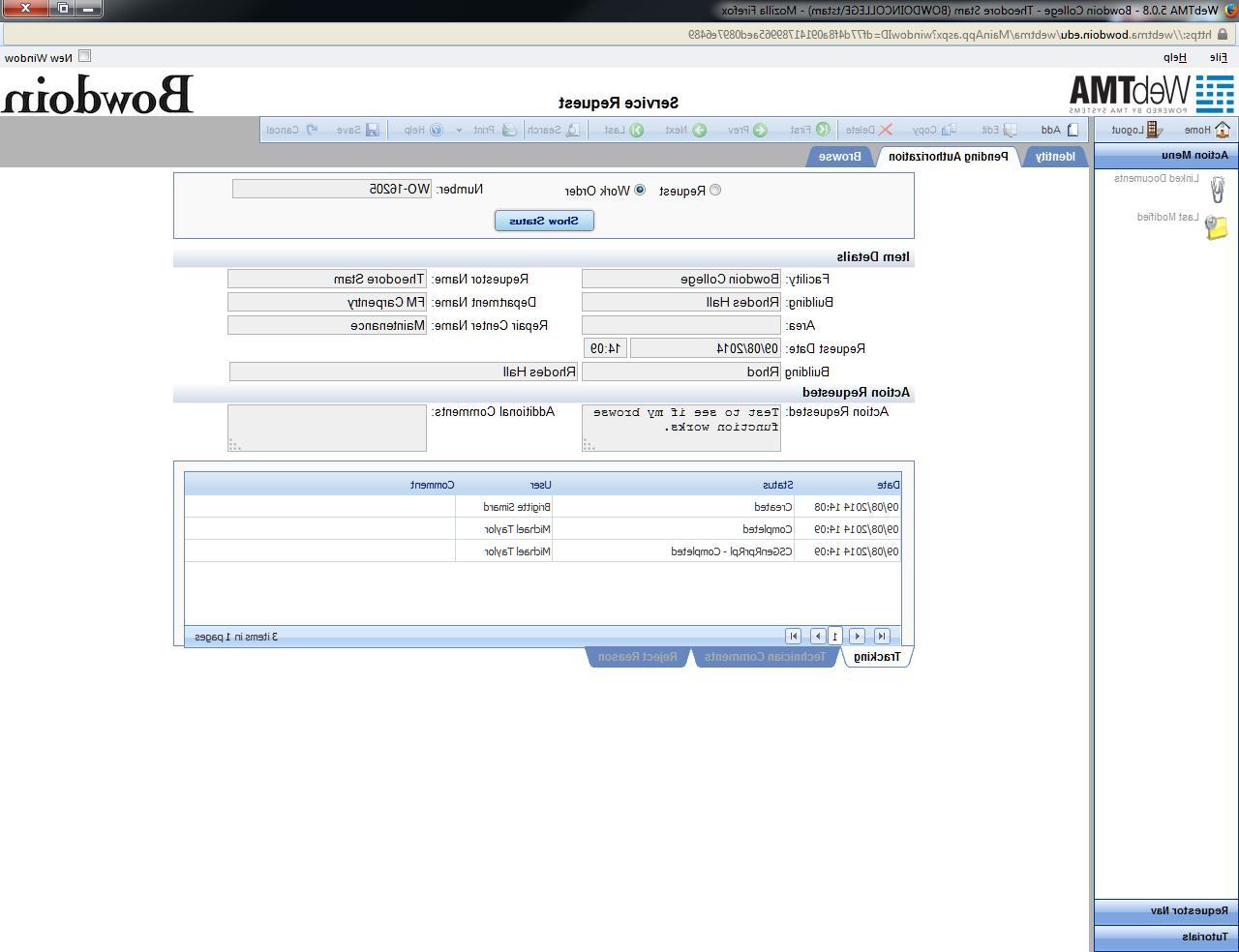This screenshot has height=952, width=1239.
Task: Click the Action Requested text area
Action: point(681,428)
